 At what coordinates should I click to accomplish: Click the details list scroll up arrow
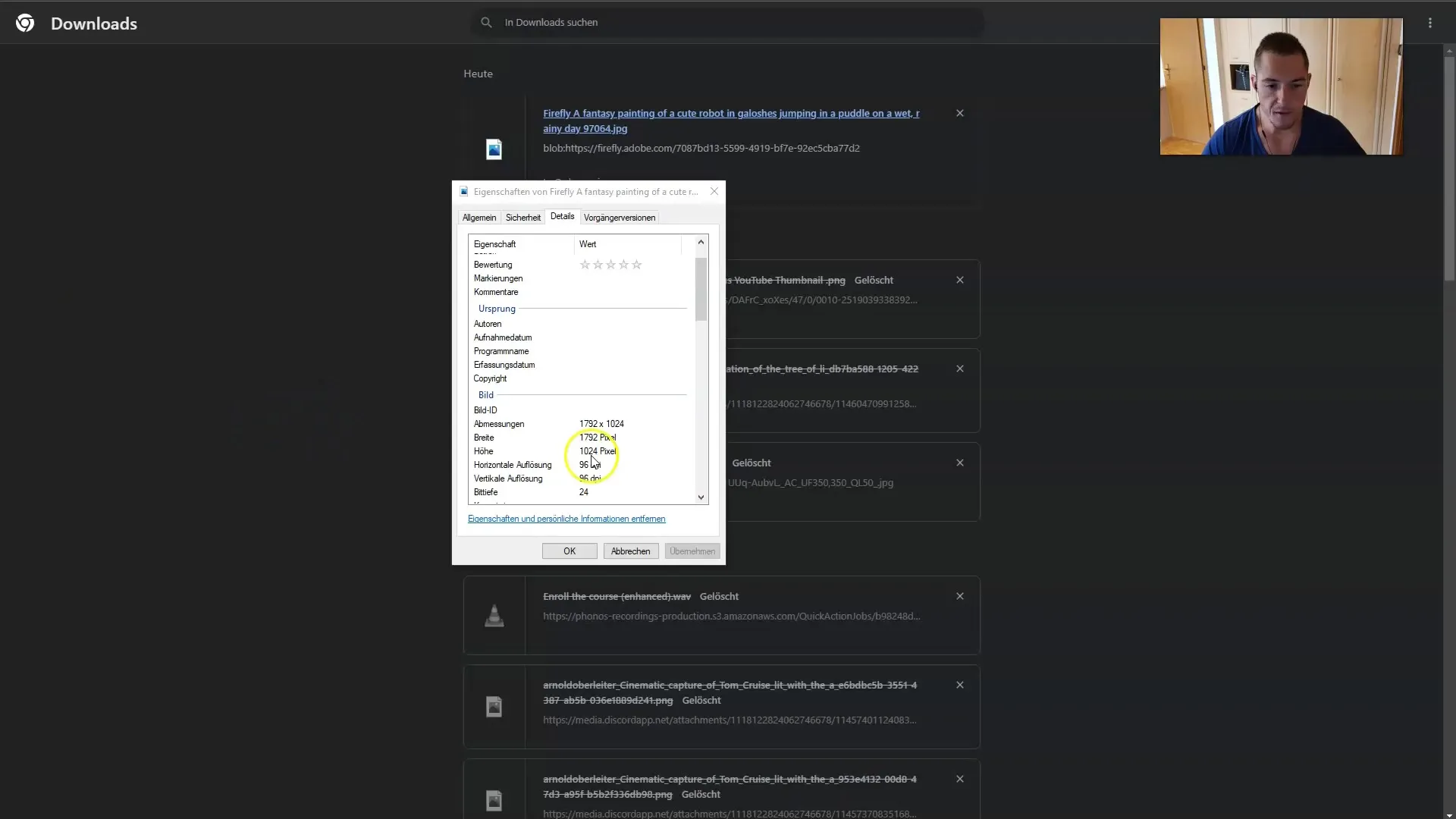click(701, 242)
